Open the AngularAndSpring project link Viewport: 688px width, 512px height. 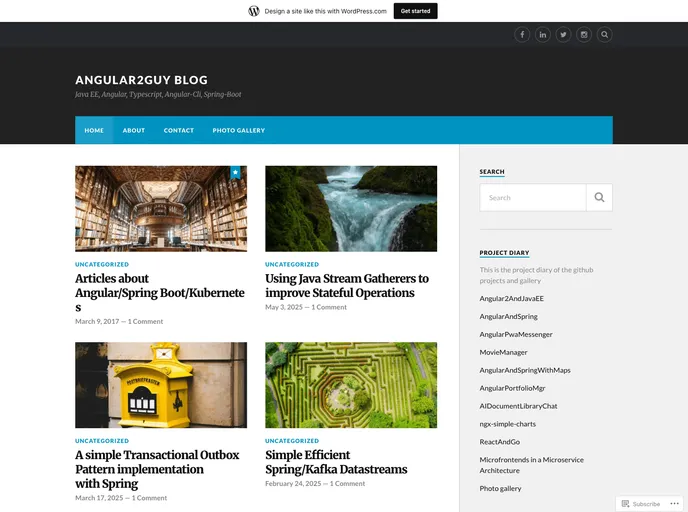pos(509,316)
